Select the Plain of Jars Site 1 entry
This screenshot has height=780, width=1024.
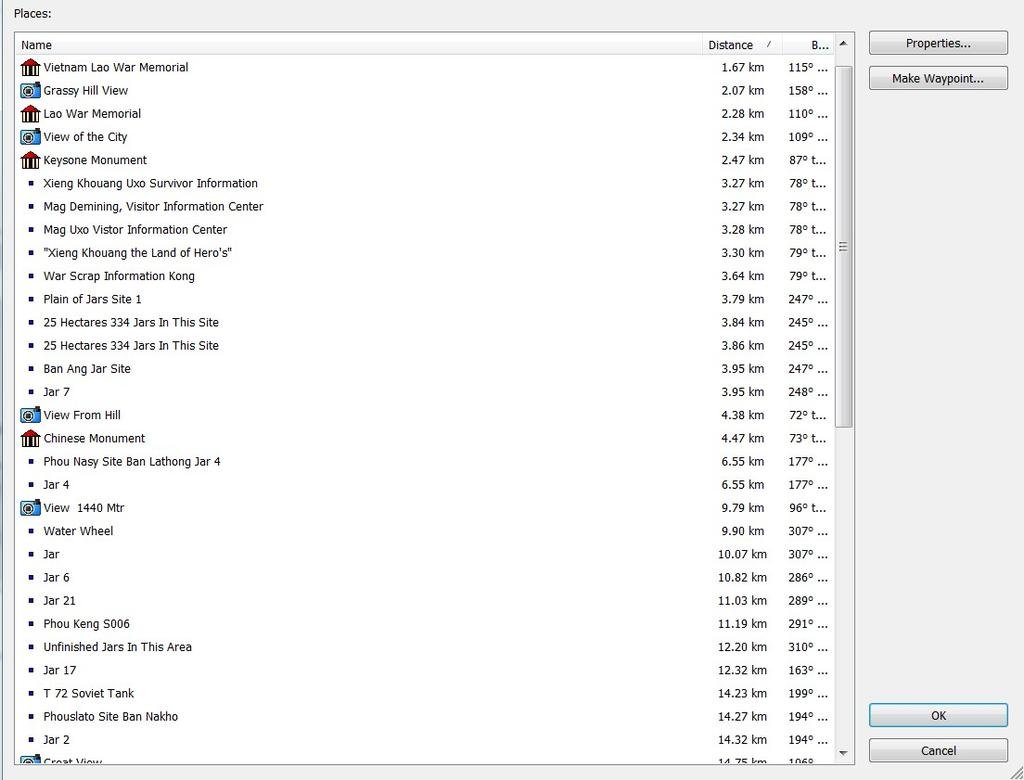point(92,299)
